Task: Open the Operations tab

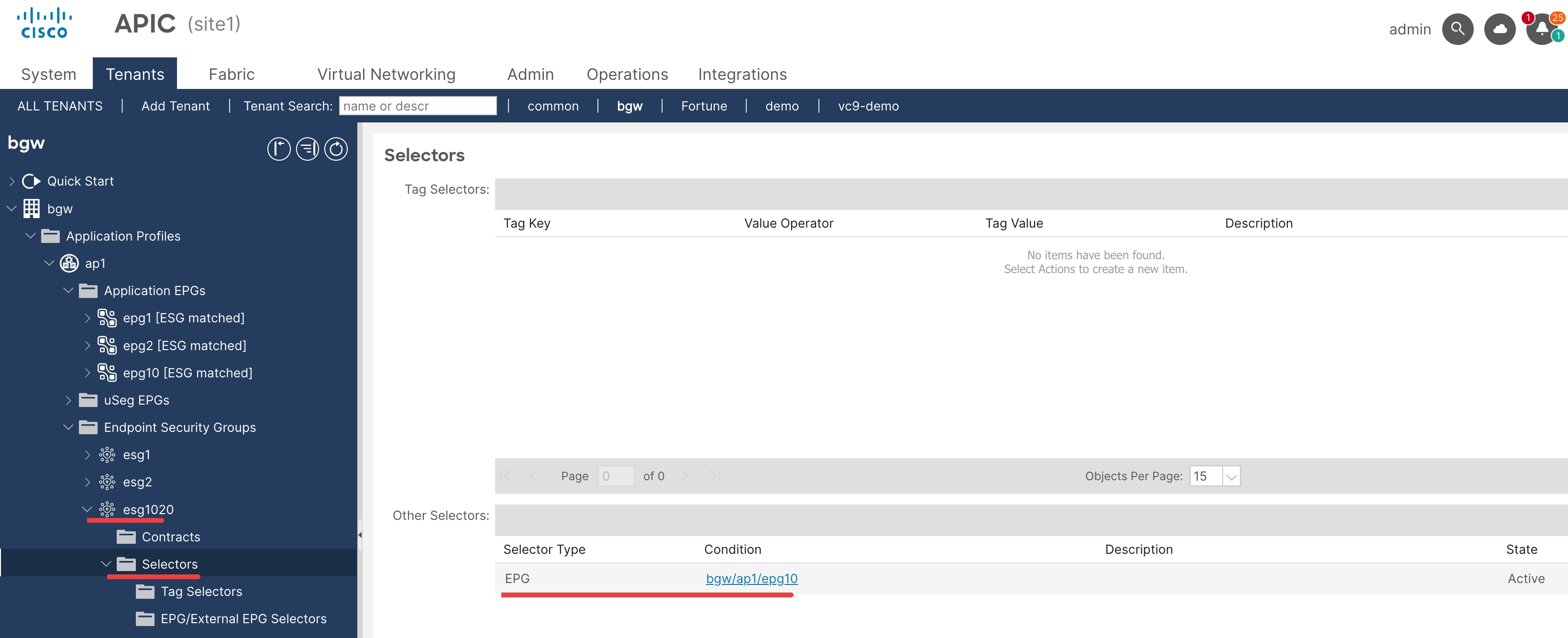Action: [x=627, y=74]
